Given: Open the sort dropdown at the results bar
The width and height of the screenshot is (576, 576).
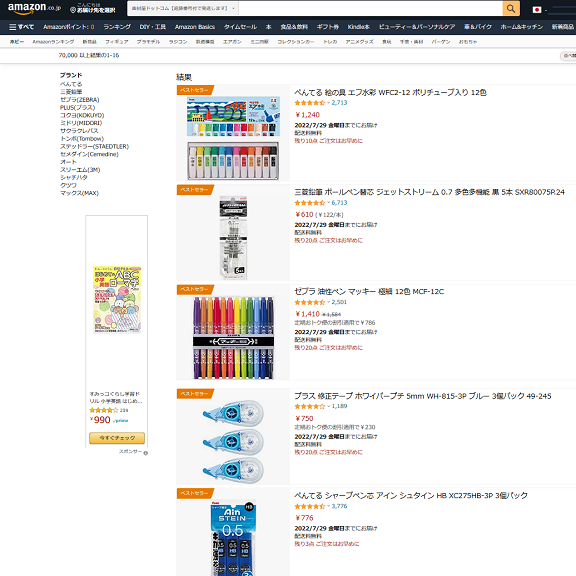Looking at the screenshot, I should pyautogui.click(x=568, y=55).
